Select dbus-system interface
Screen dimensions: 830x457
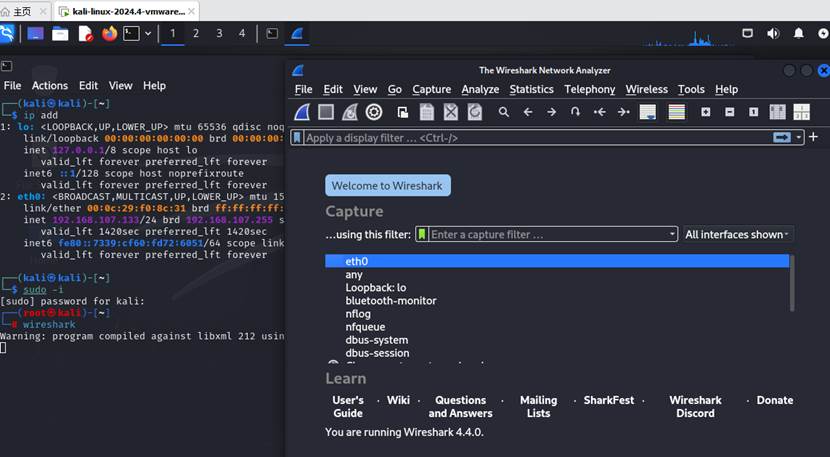557,340
